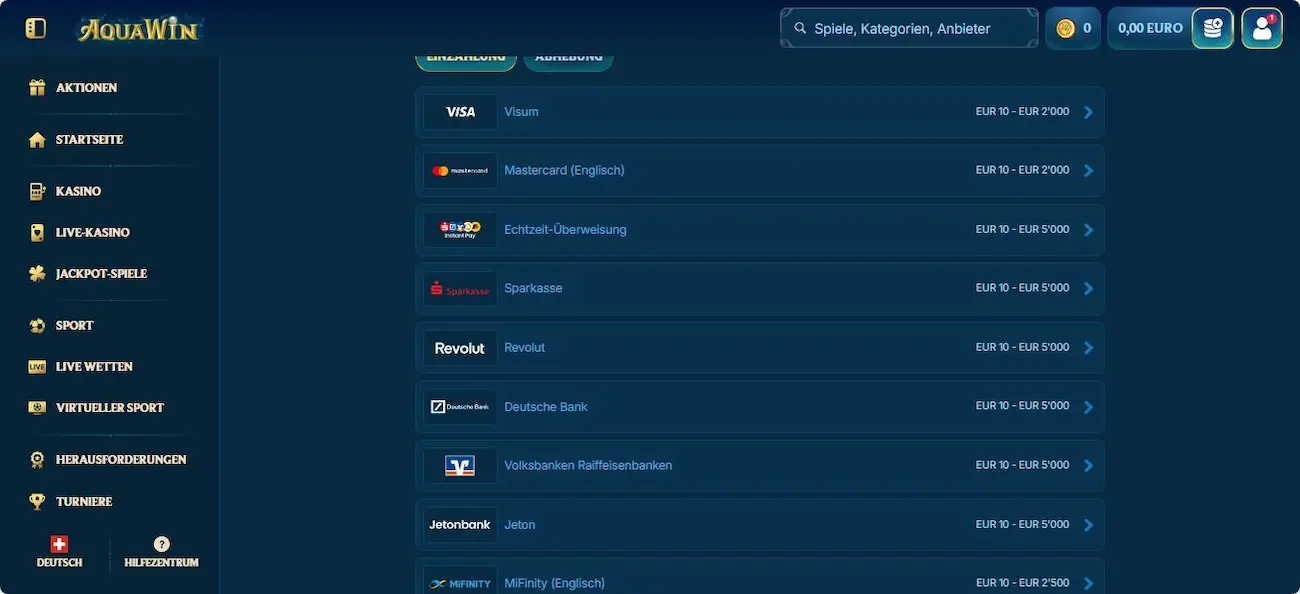This screenshot has height=594, width=1300.
Task: Open Herausforderungen in sidebar
Action: (x=121, y=460)
